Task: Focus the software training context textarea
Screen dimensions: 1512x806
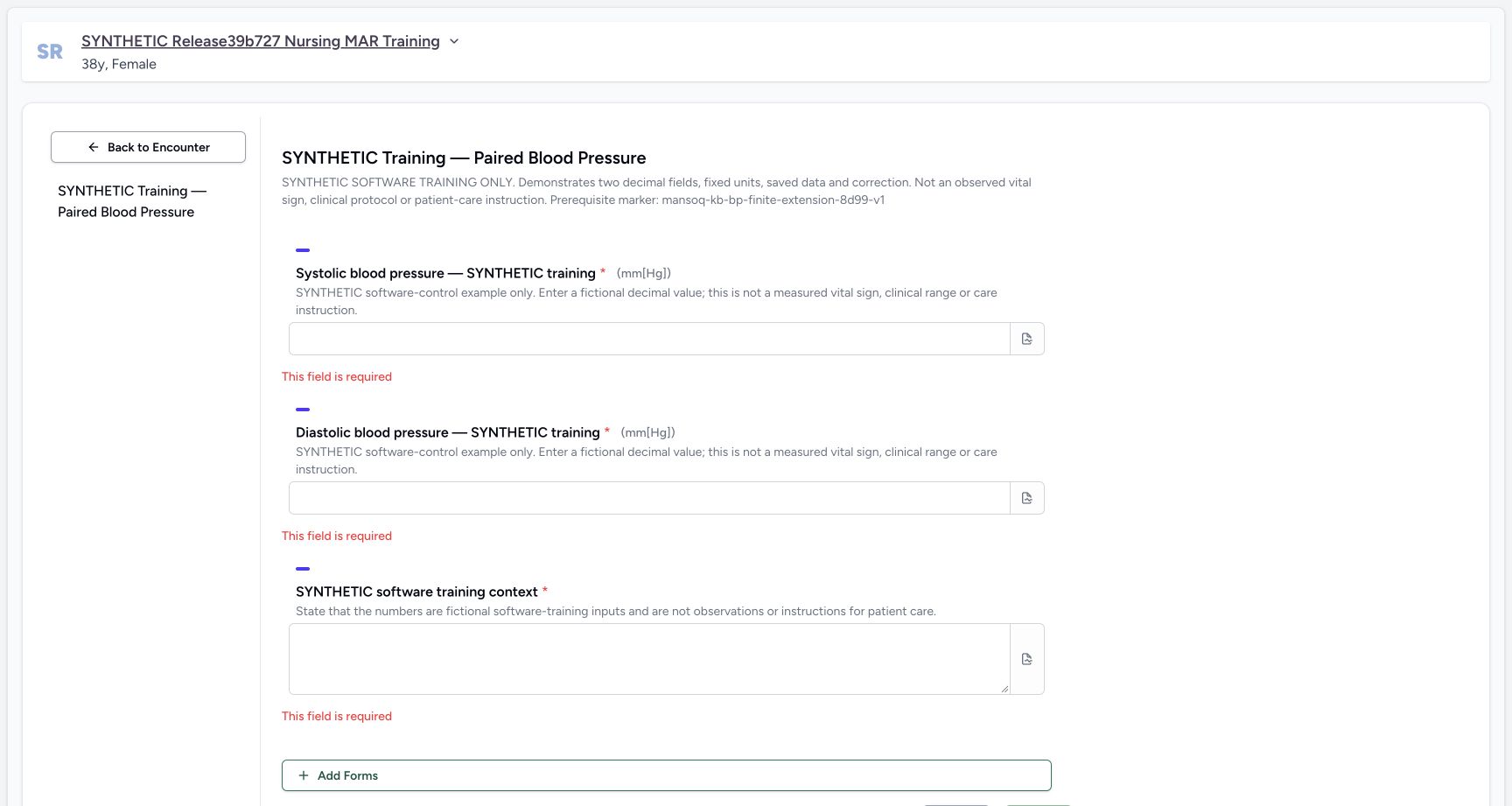Action: pyautogui.click(x=649, y=659)
